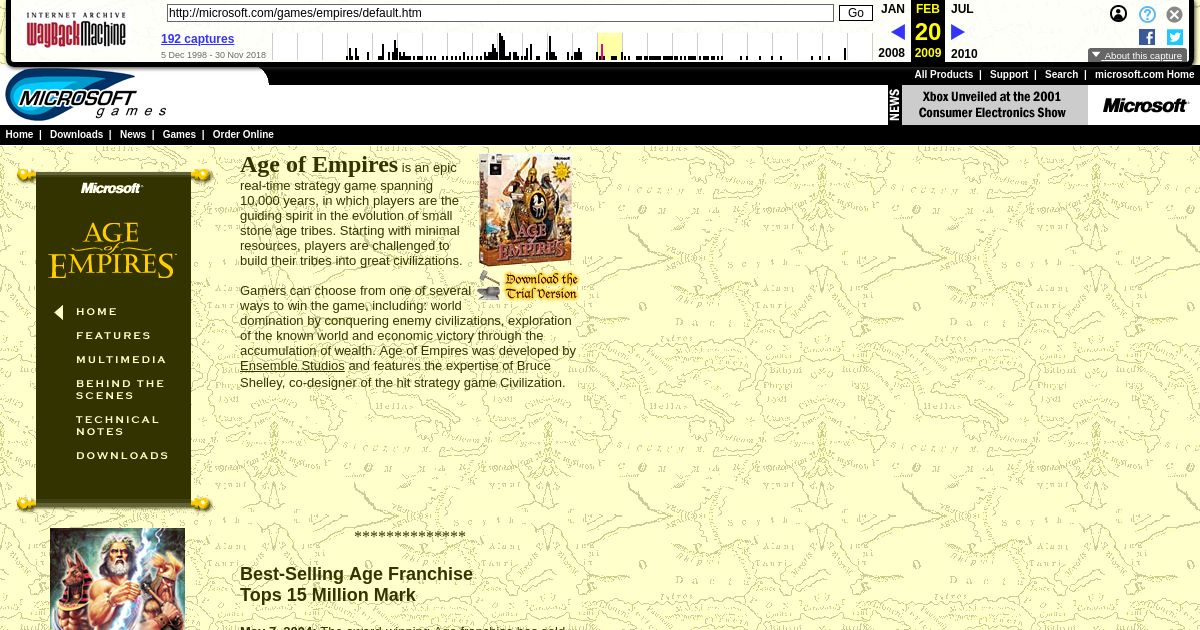Follow the Ensemble Studios link
1200x630 pixels.
(x=292, y=366)
